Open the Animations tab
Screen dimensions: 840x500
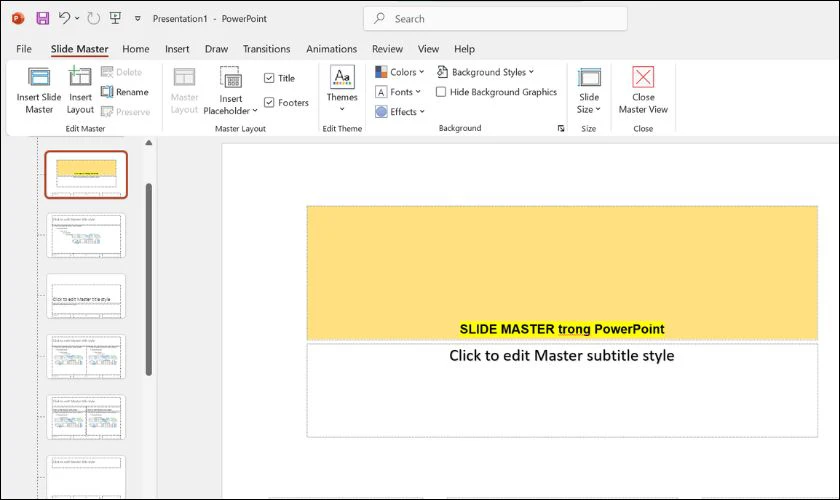click(x=331, y=49)
